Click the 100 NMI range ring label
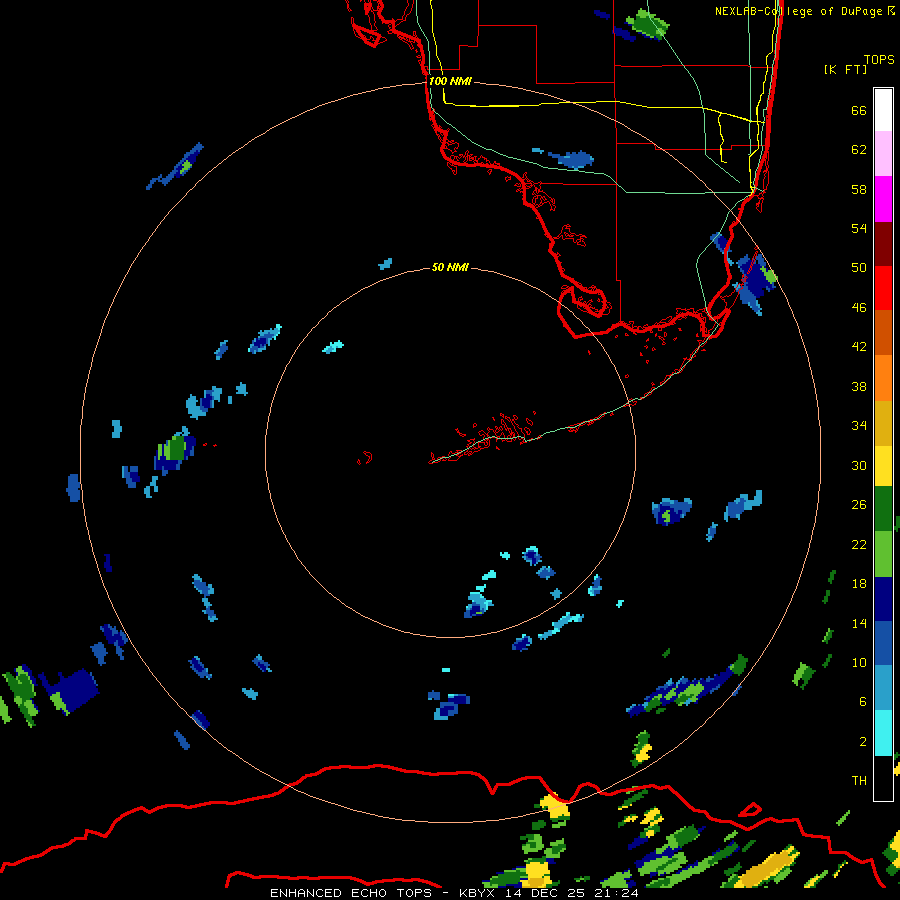Image resolution: width=900 pixels, height=900 pixels. point(450,81)
